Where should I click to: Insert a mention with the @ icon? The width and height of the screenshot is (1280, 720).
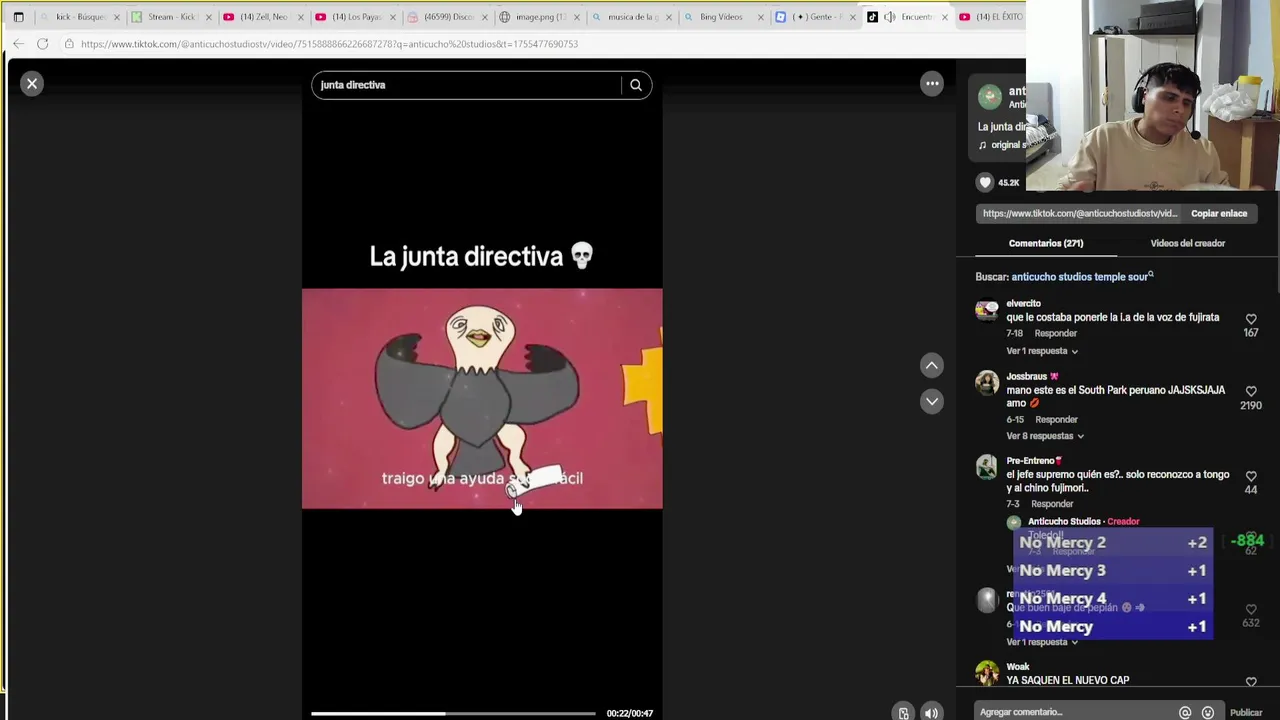tap(1185, 713)
